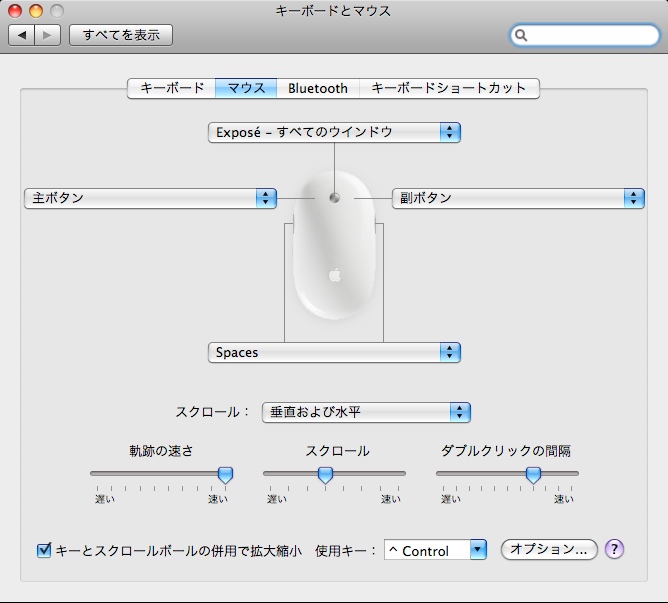Click the magnifier icon in search field
This screenshot has height=603, width=668.
click(521, 35)
